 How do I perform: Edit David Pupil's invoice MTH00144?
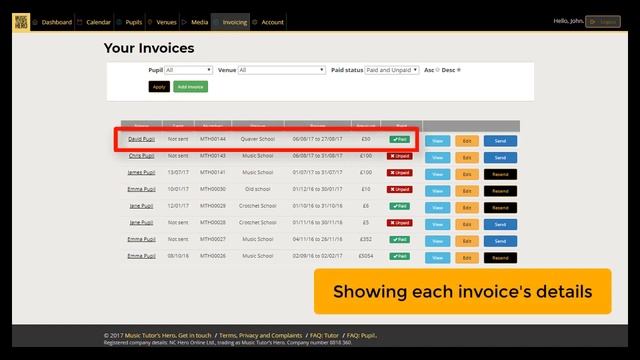(467, 141)
